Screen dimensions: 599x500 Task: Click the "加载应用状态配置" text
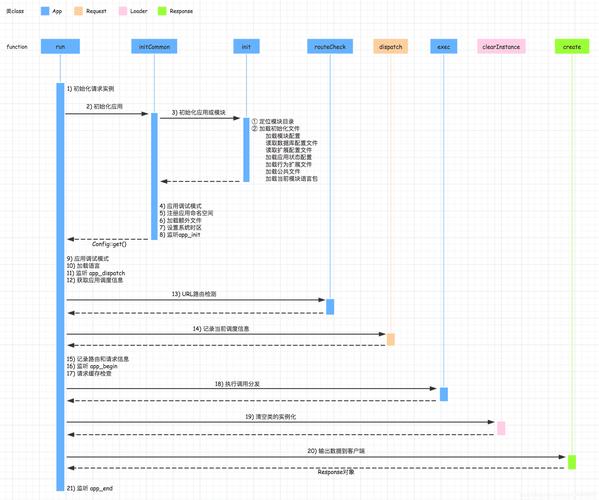point(289,157)
